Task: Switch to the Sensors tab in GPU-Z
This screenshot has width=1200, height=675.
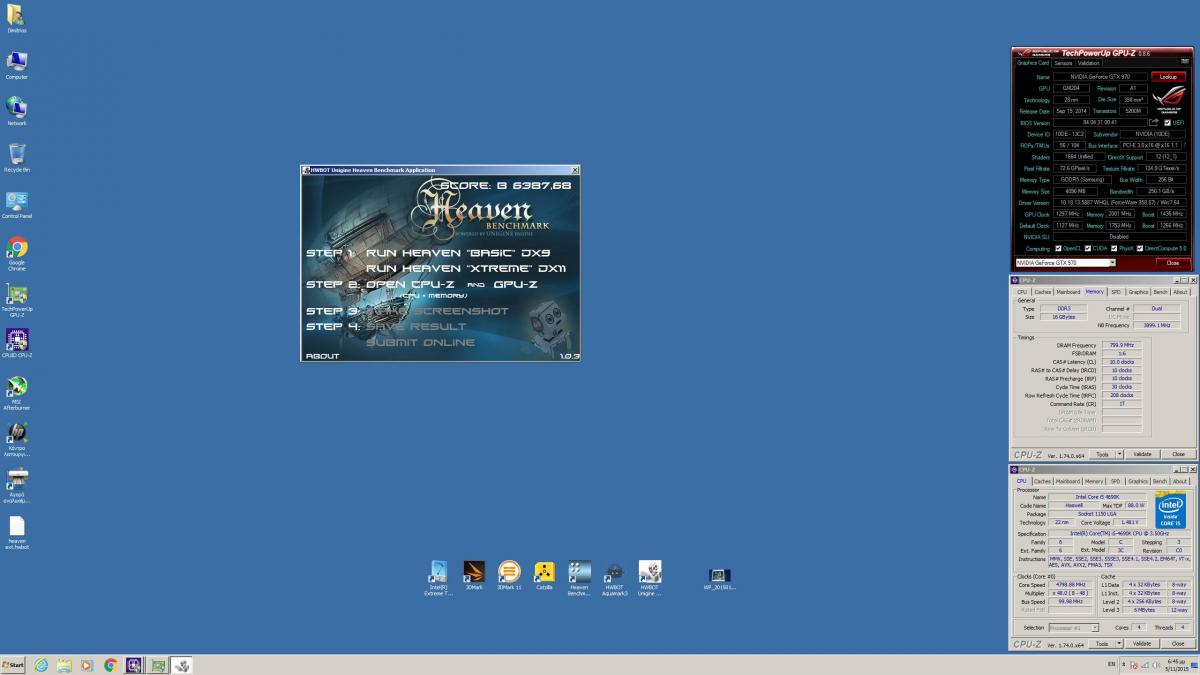Action: coord(1062,62)
